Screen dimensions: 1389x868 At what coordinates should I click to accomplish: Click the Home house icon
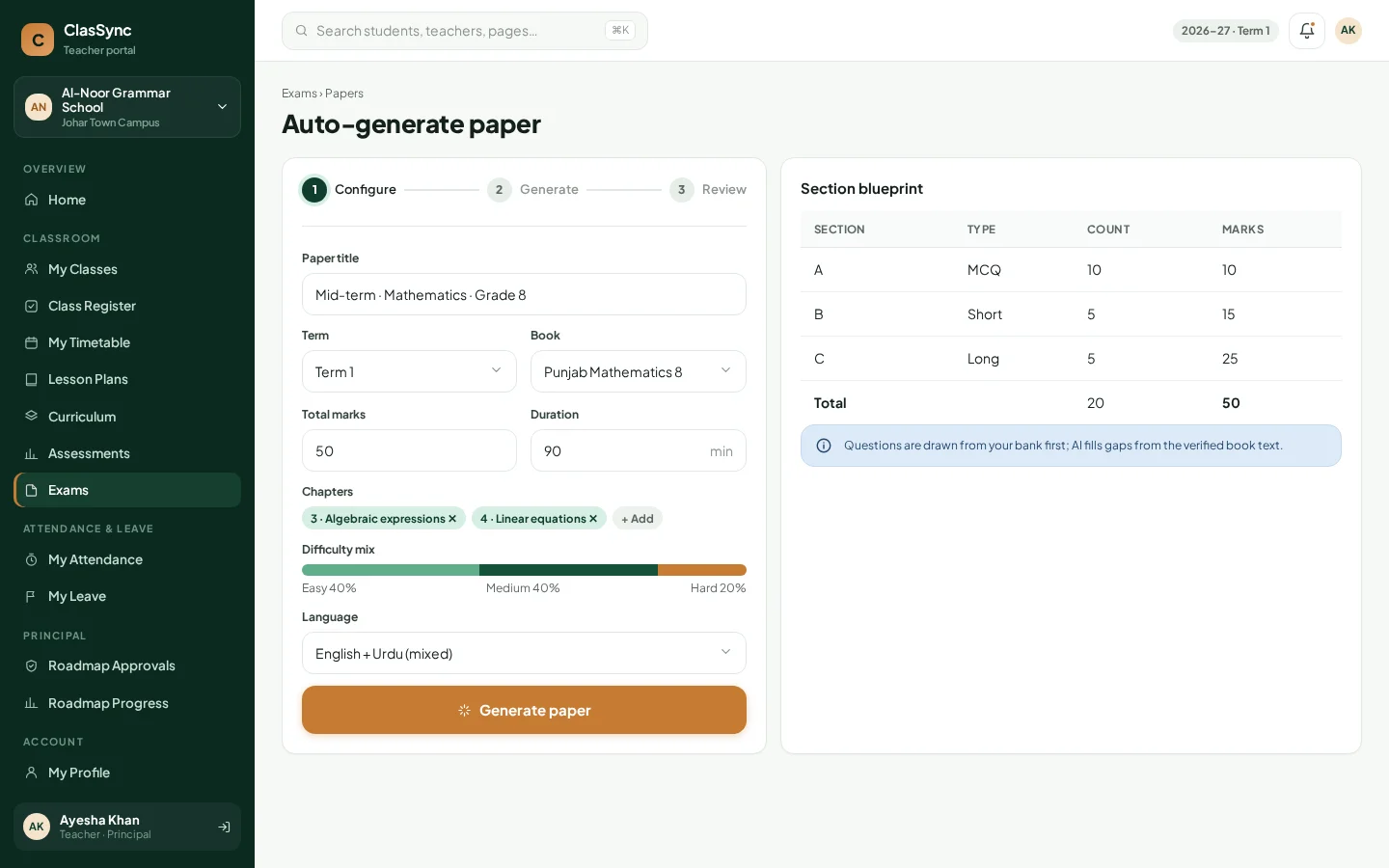click(x=31, y=200)
